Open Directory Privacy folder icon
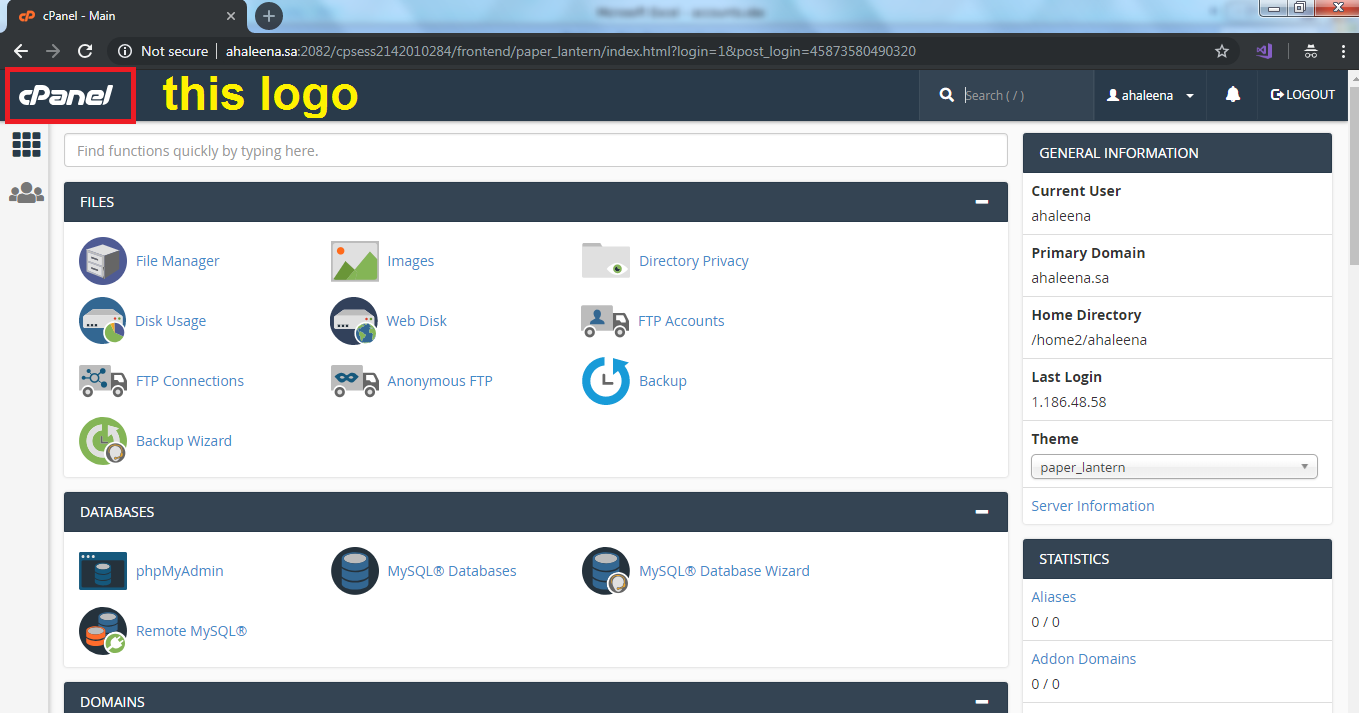Screen dimensions: 1359x713 tap(606, 261)
